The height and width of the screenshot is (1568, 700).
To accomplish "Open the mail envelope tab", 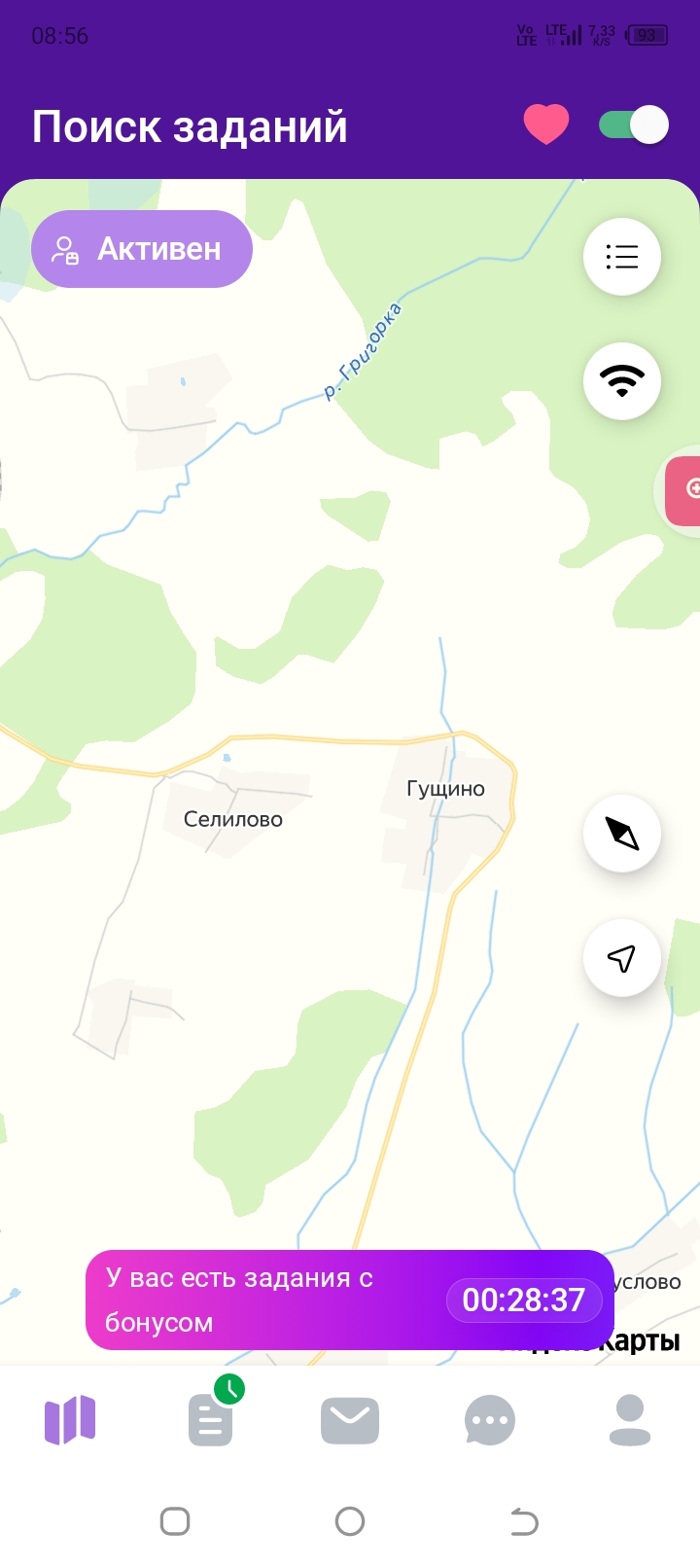I will click(x=350, y=1421).
